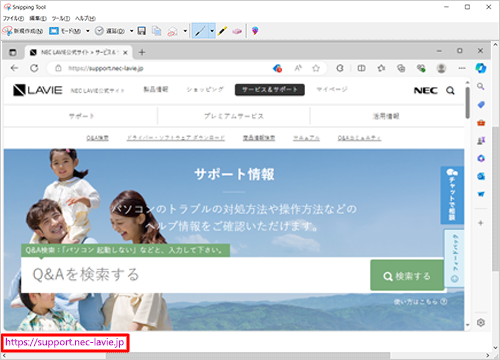The image size is (500, 360).
Task: Open the split screen icon
Action: click(361, 68)
